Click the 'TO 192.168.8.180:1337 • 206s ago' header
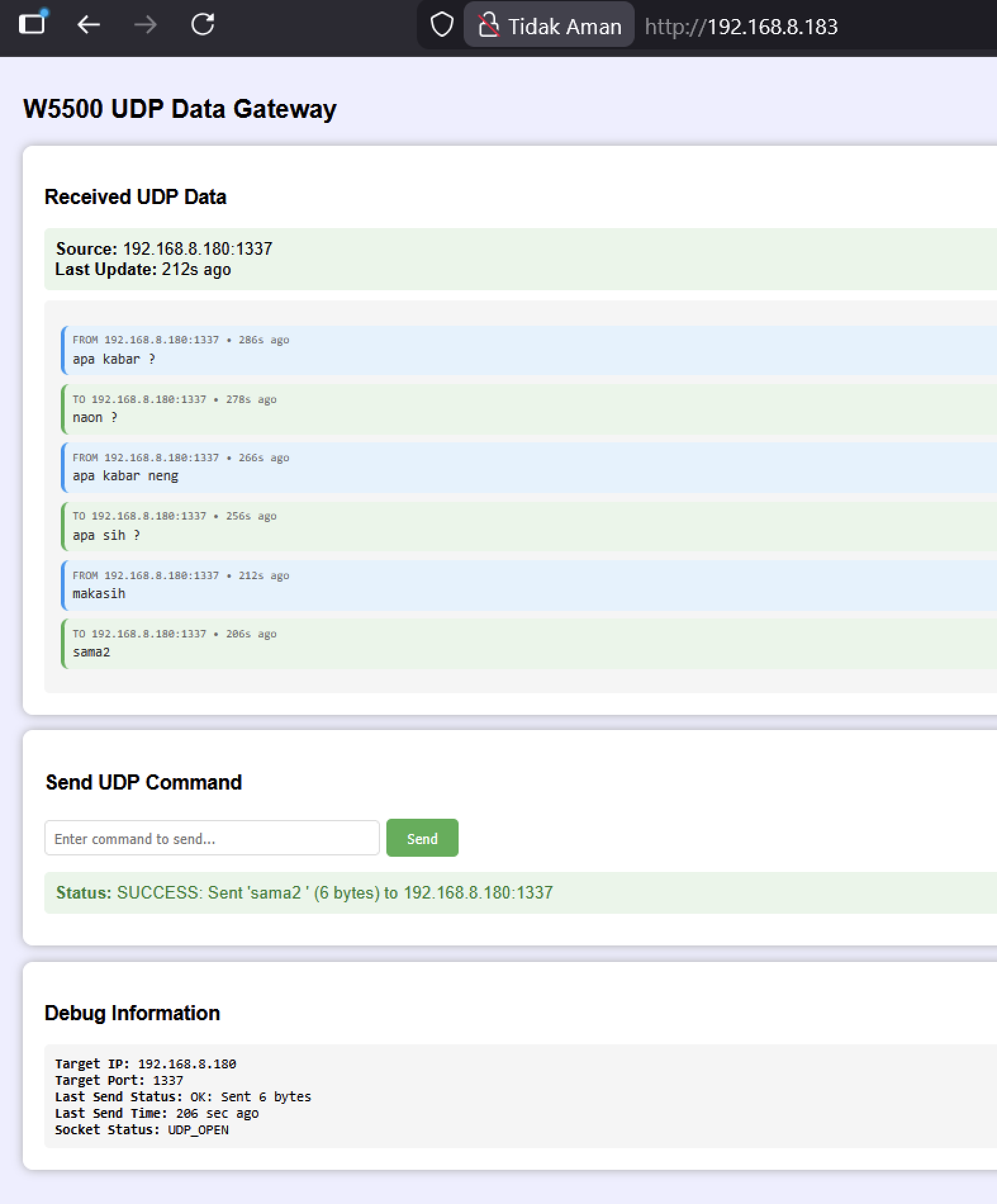Screen dimensions: 997x1204 174,634
